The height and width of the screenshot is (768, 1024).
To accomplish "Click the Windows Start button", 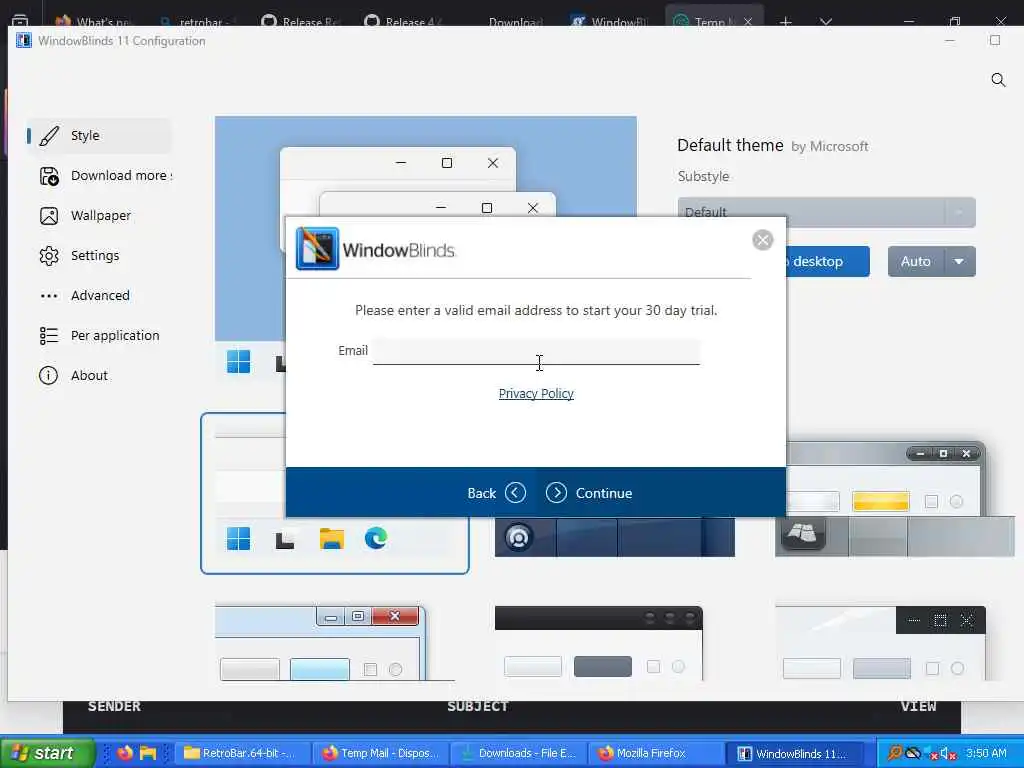I will point(46,753).
